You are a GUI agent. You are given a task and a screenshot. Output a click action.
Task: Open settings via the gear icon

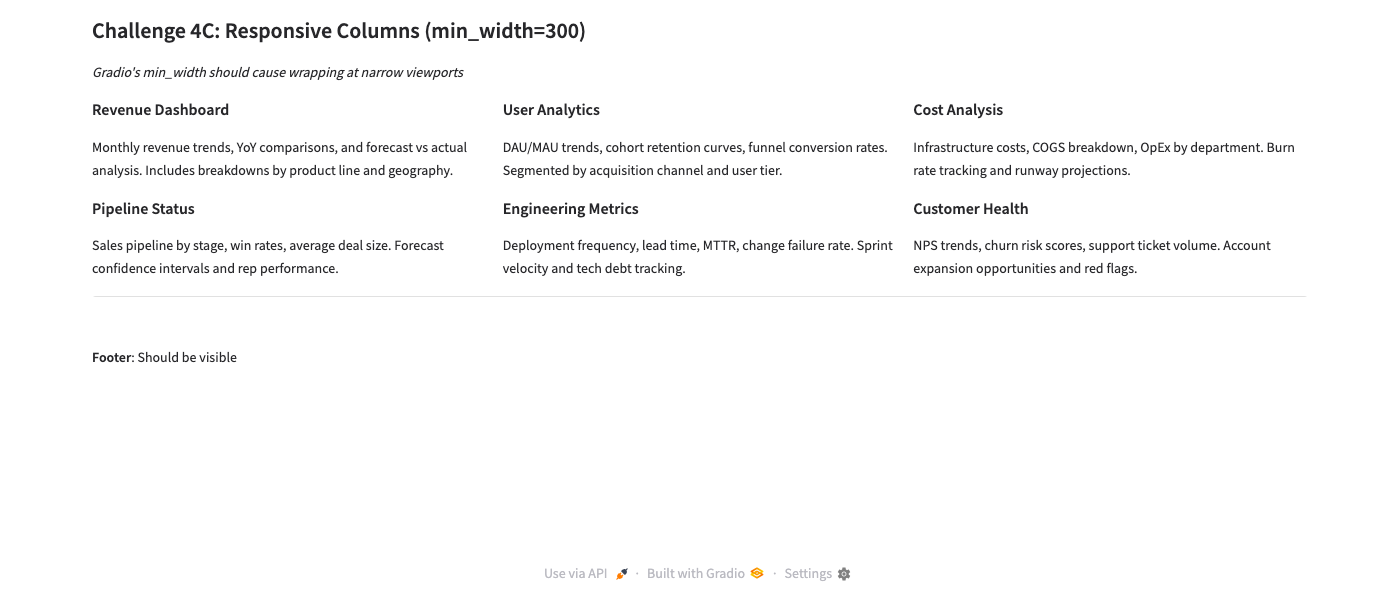pyautogui.click(x=844, y=574)
